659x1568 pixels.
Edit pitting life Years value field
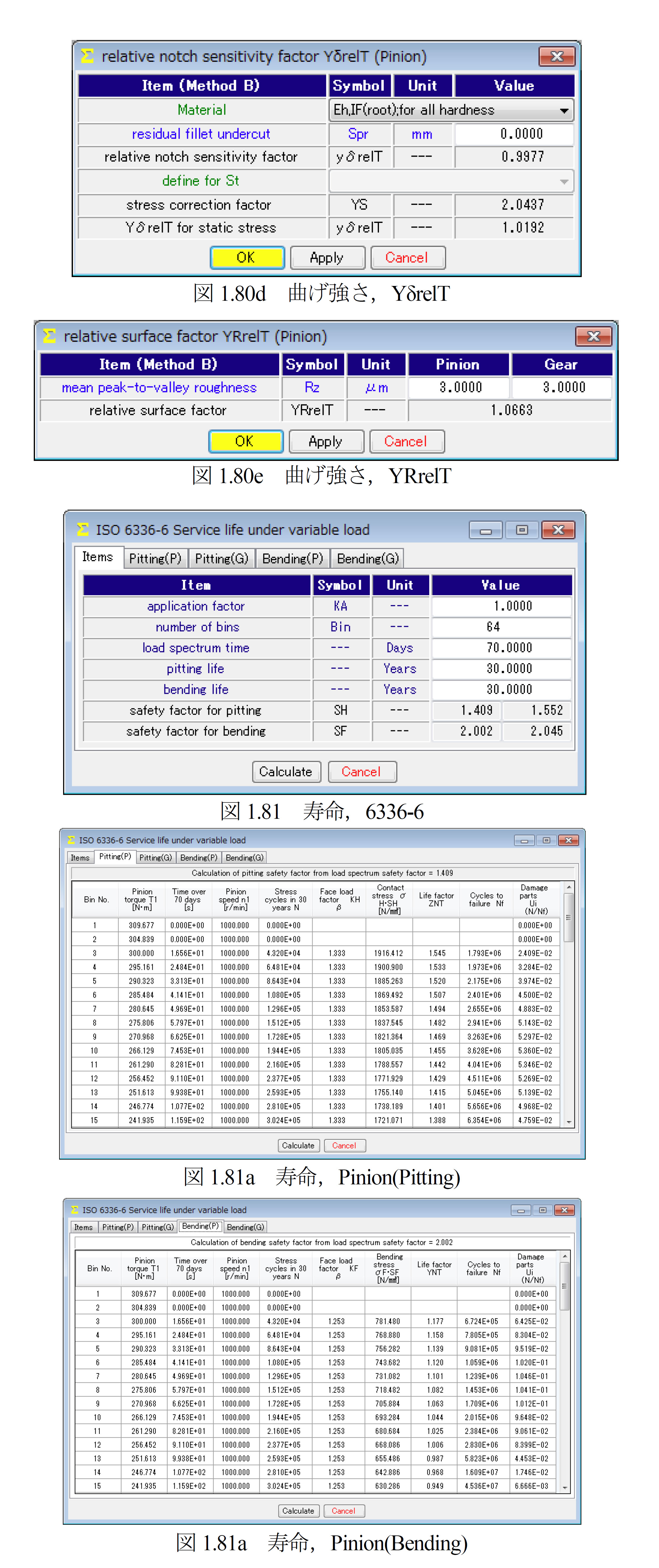coord(502,668)
